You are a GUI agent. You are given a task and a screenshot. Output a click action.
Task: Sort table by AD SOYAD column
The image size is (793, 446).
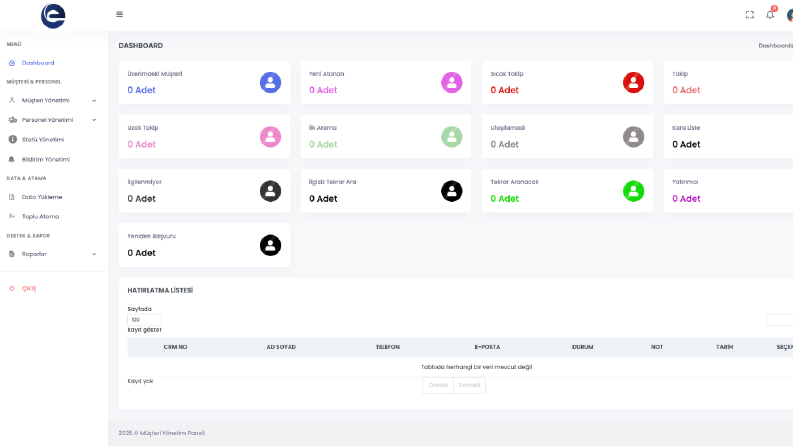coord(281,347)
